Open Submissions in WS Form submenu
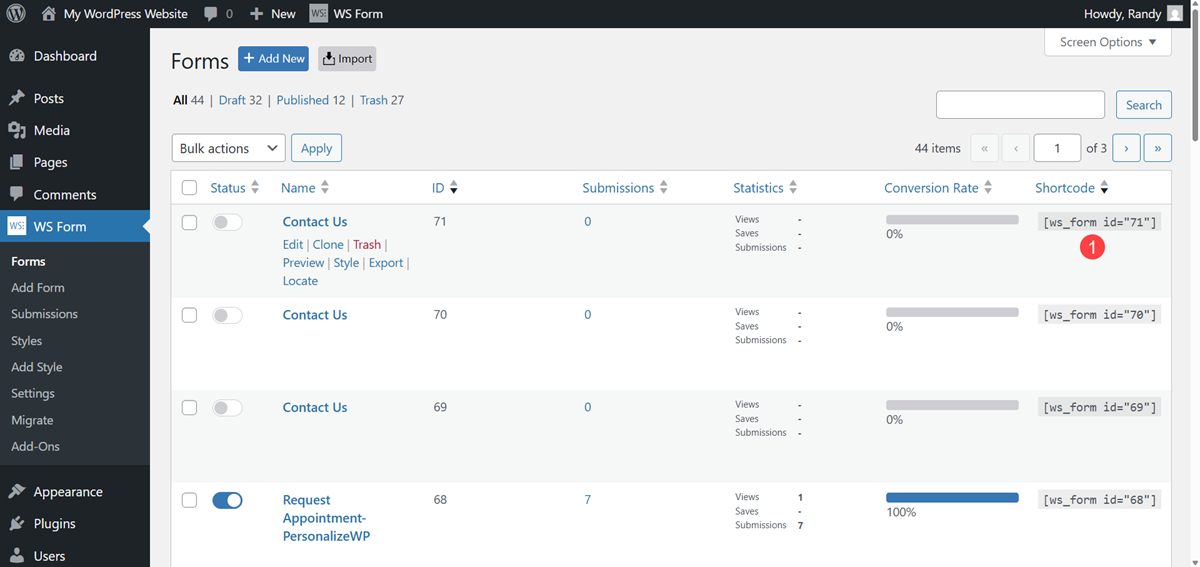 44,314
